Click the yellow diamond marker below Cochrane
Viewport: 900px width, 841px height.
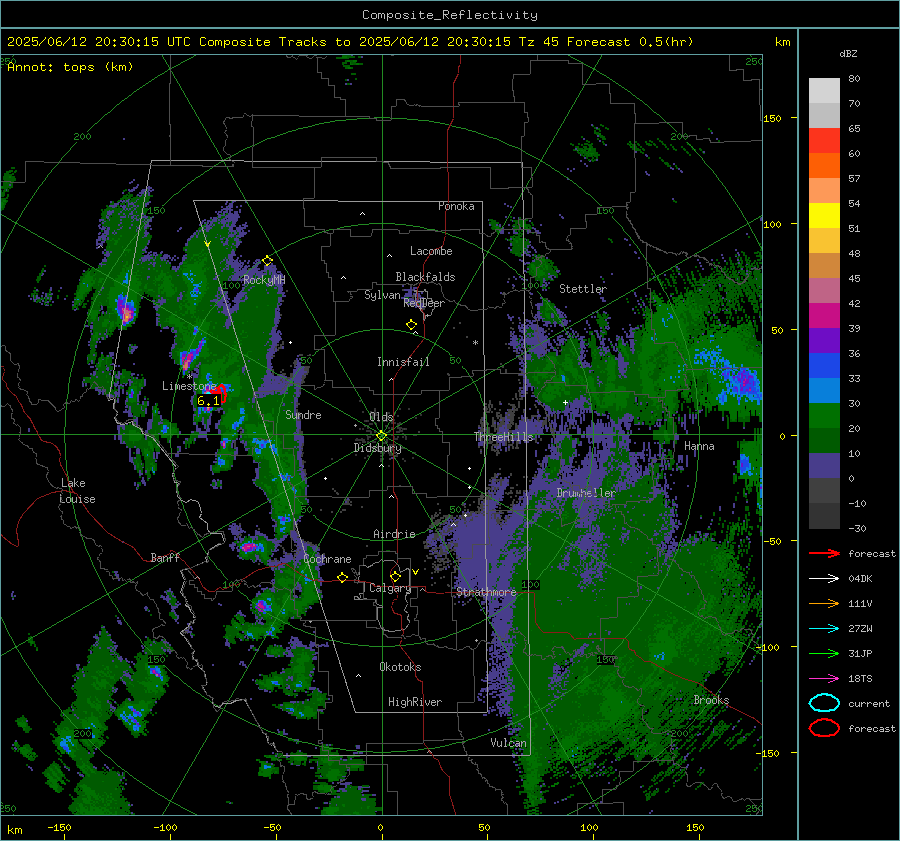[342, 577]
